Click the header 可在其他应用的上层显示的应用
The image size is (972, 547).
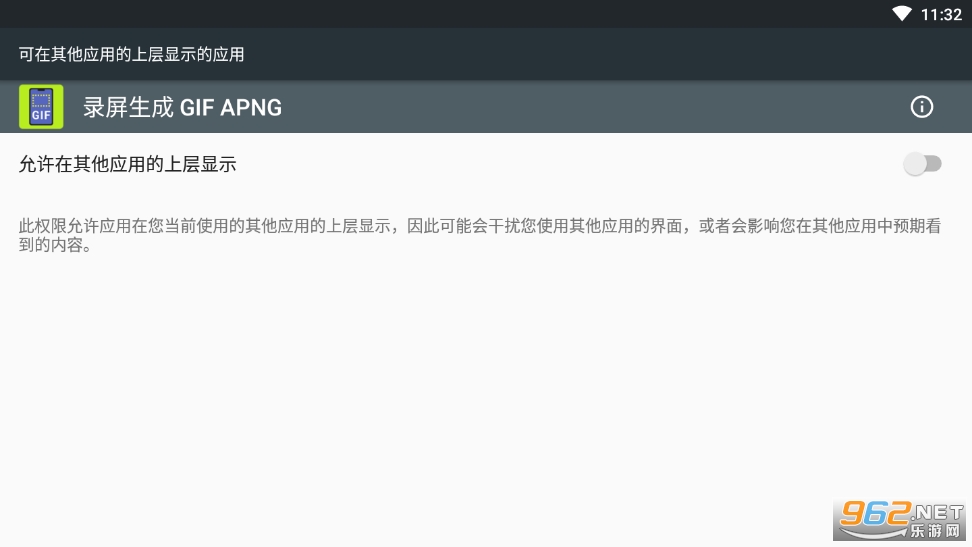(x=131, y=55)
